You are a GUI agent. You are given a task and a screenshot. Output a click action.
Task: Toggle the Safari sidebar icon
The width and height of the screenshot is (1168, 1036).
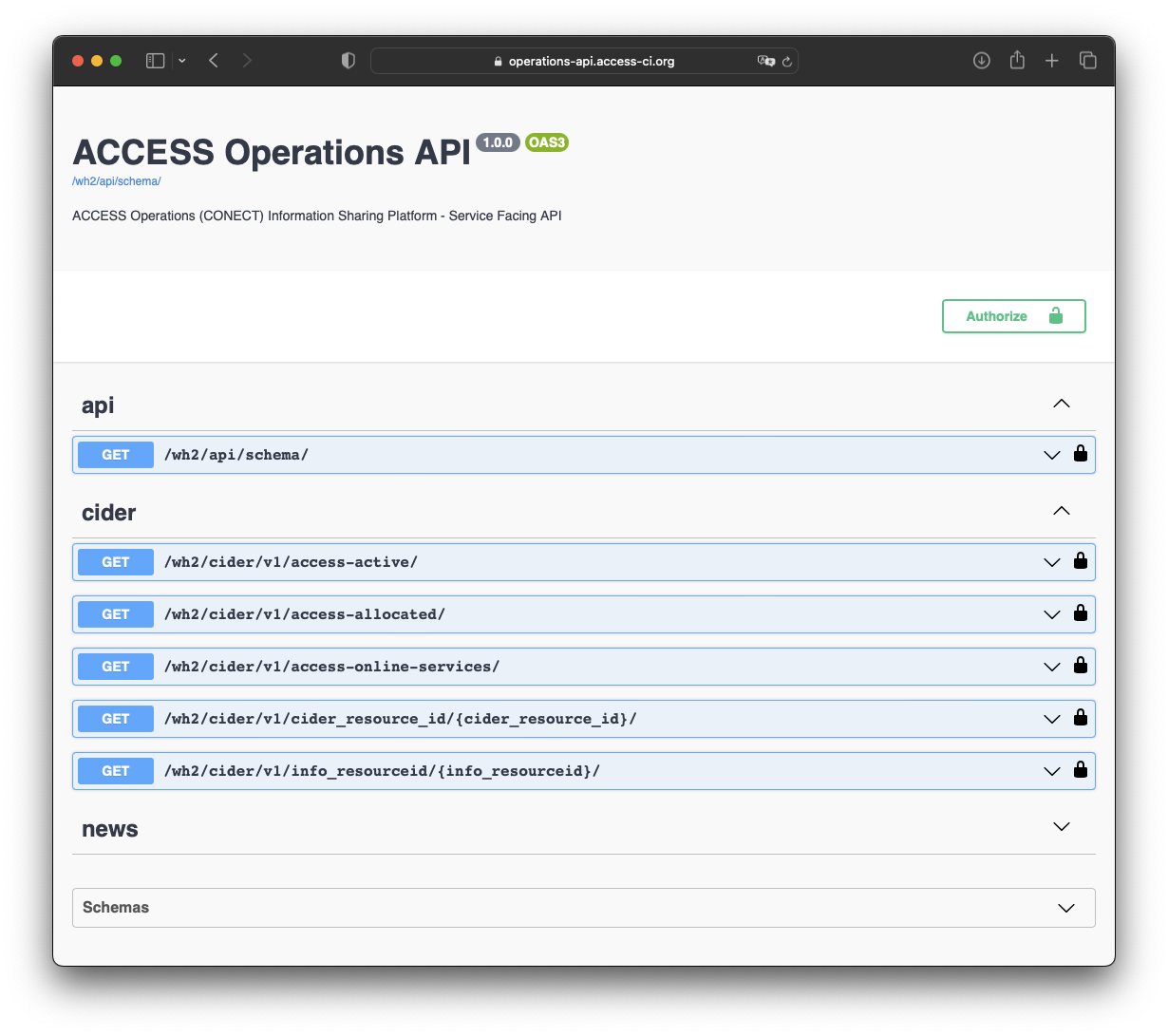point(156,61)
